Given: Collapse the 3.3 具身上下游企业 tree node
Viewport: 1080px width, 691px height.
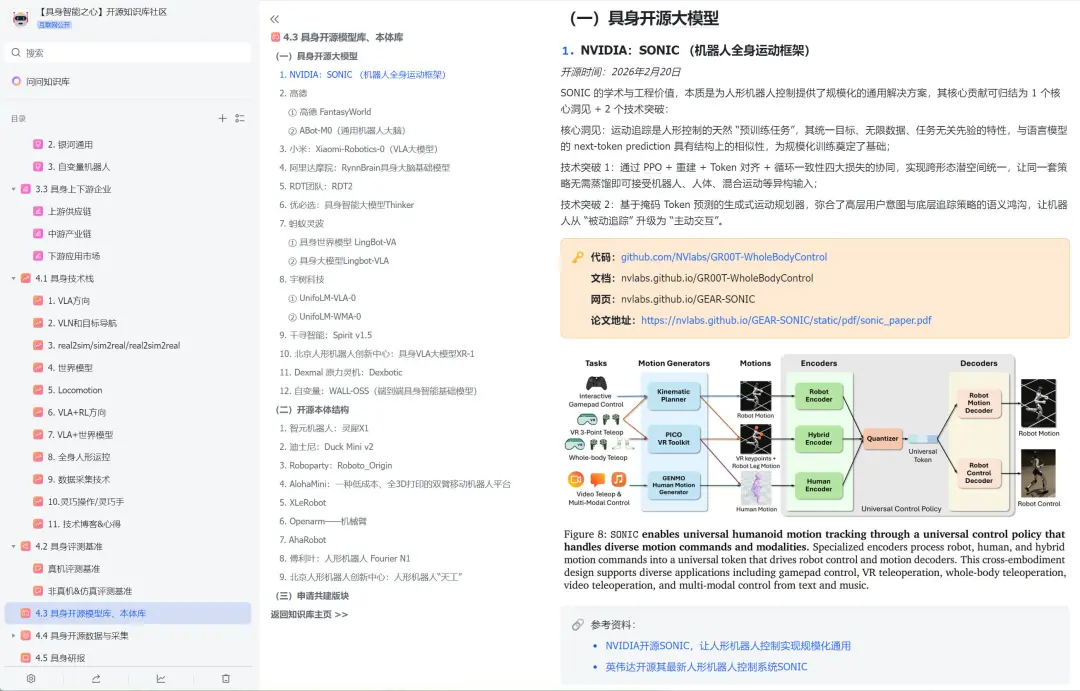Looking at the screenshot, I should pyautogui.click(x=13, y=189).
